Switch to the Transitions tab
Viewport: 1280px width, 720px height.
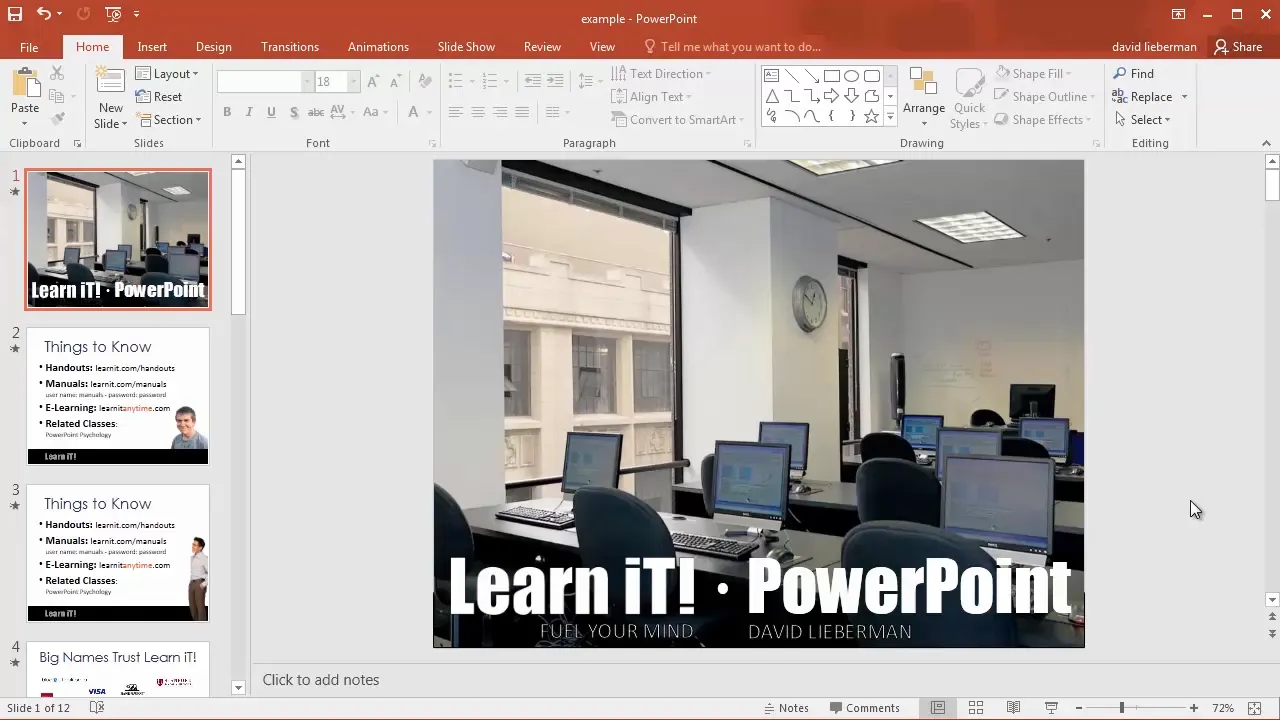coord(290,47)
